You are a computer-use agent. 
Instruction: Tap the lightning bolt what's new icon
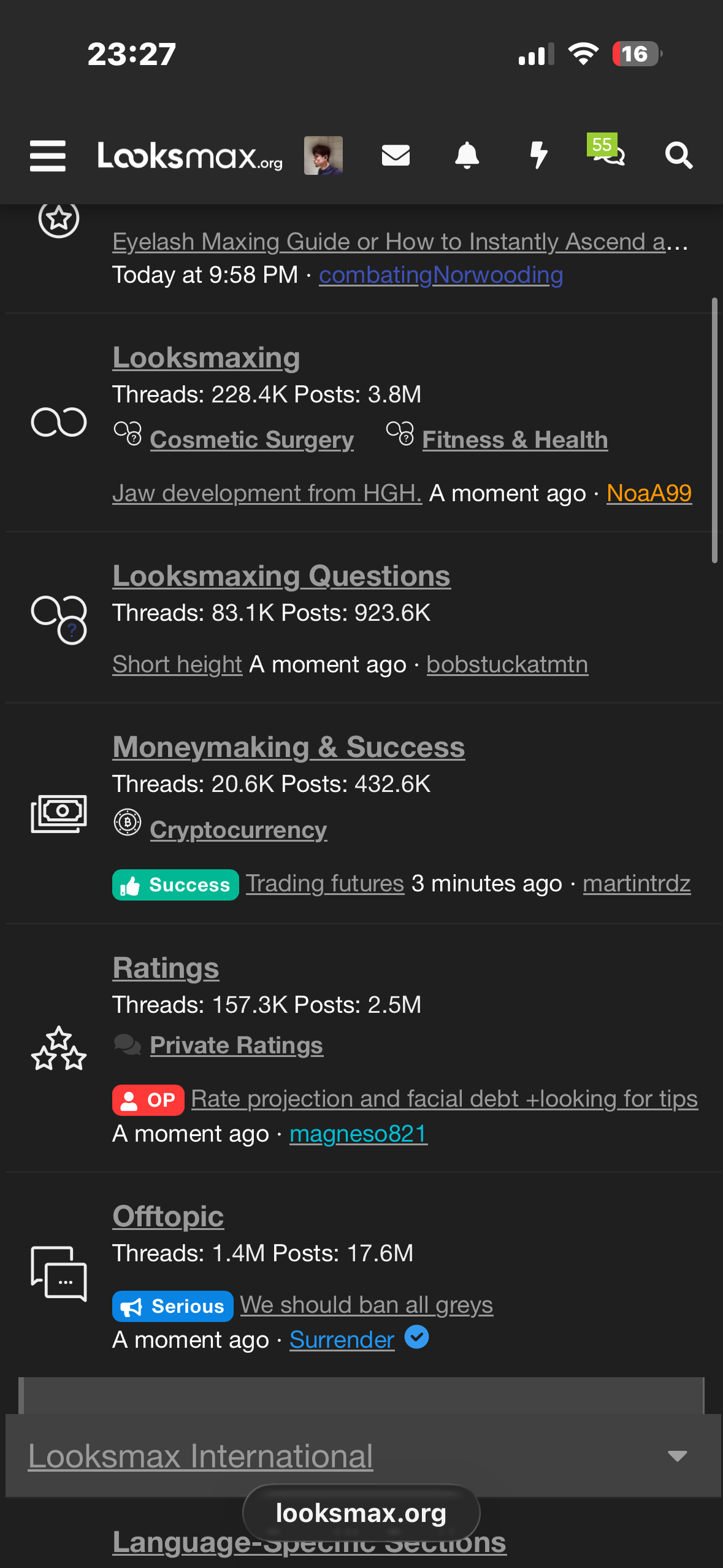tap(538, 155)
